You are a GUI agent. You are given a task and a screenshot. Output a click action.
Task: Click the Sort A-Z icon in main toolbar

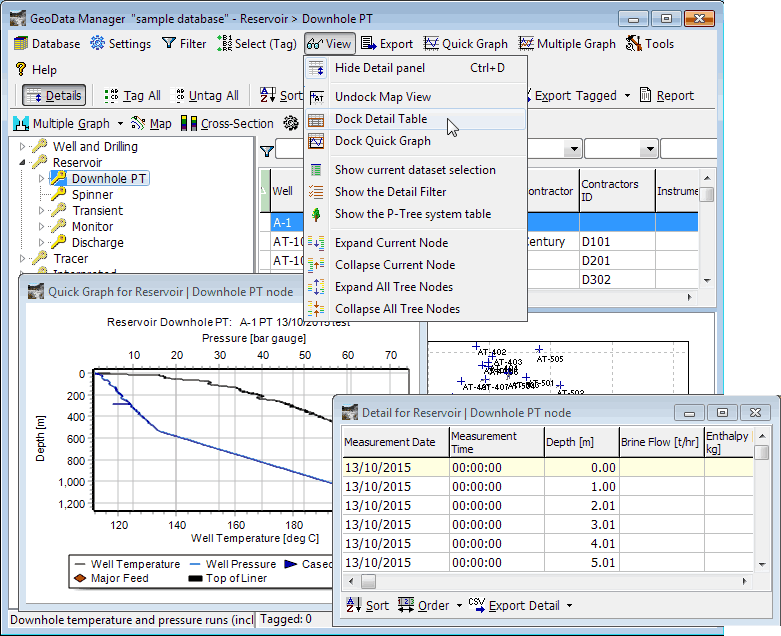point(267,95)
